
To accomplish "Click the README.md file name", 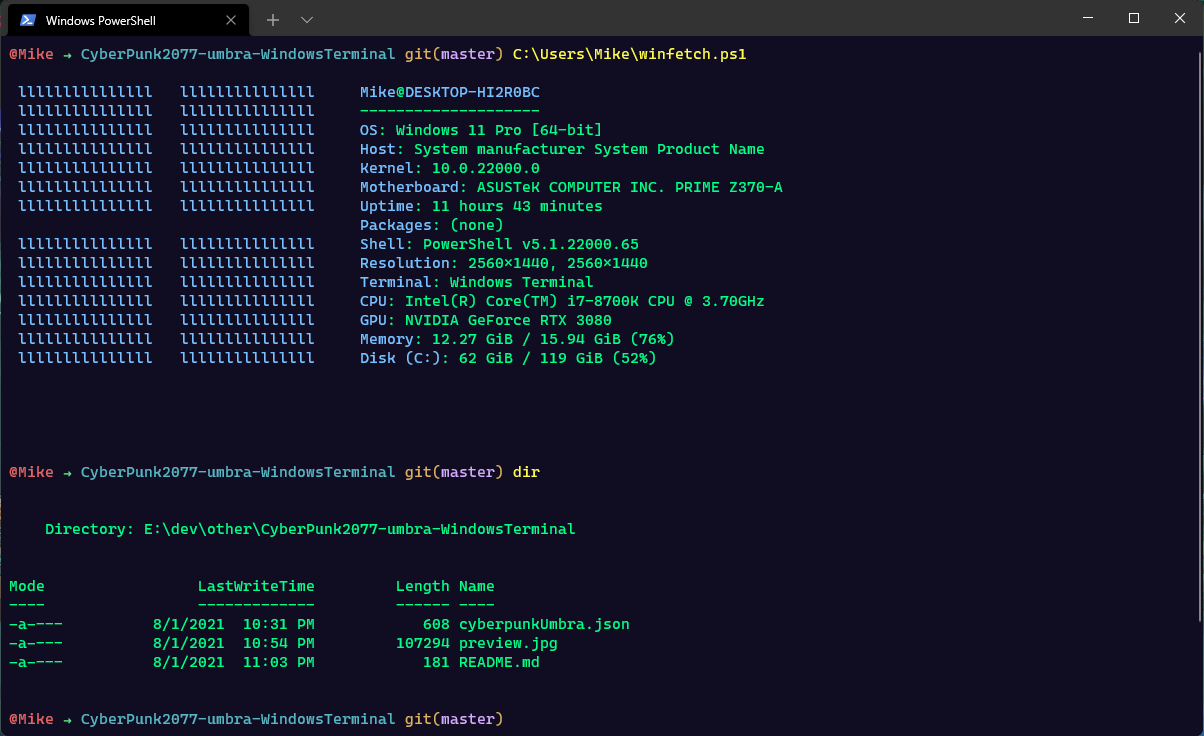I will [x=499, y=662].
